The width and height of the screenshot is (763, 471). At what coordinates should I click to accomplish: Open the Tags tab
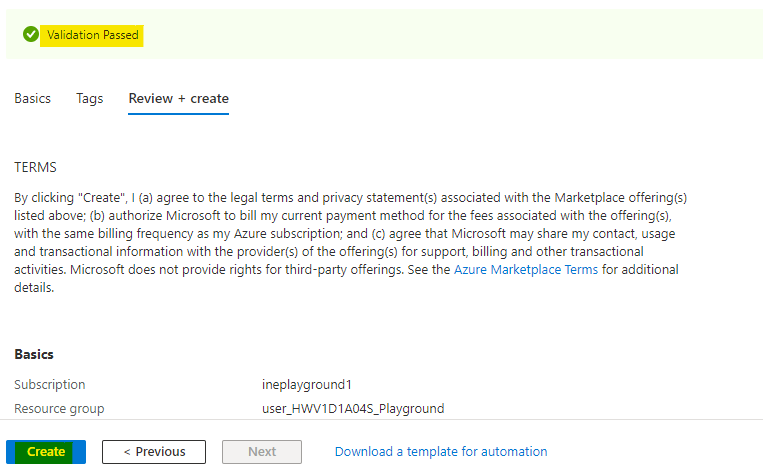[89, 99]
